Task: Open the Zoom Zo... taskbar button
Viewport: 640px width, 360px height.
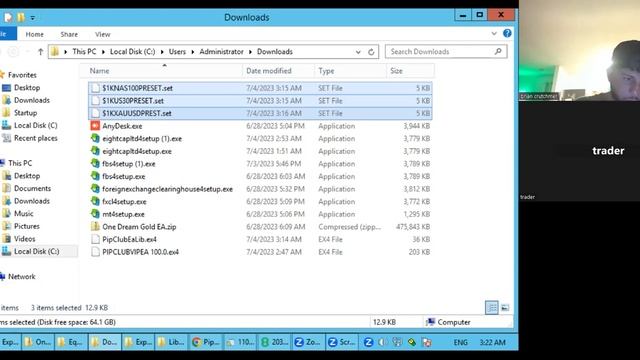Action: point(308,342)
